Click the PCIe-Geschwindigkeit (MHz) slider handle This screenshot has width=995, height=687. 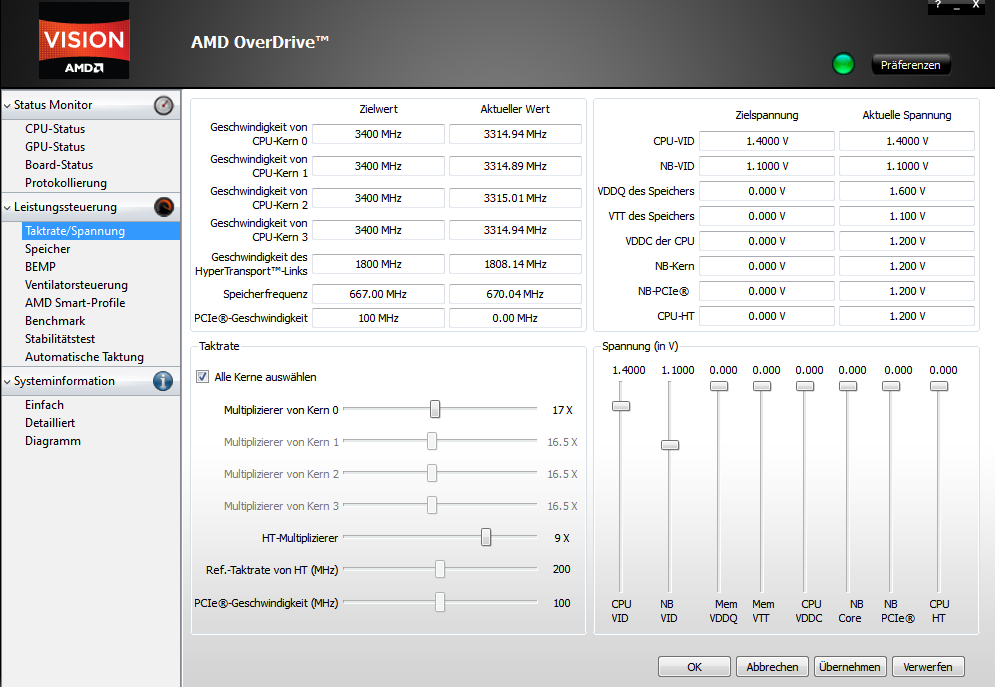[x=440, y=602]
